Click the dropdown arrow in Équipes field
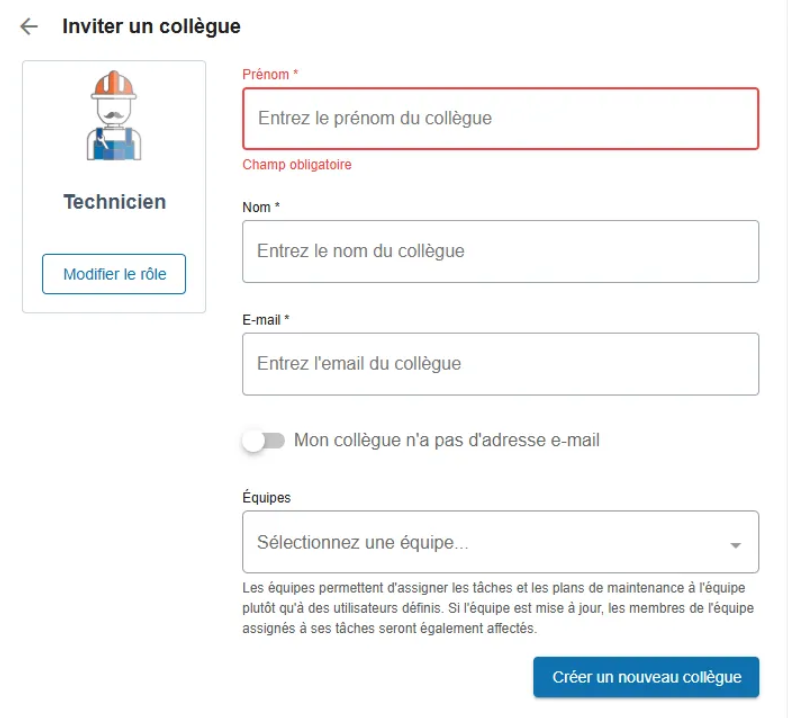This screenshot has height=718, width=788. coord(735,545)
